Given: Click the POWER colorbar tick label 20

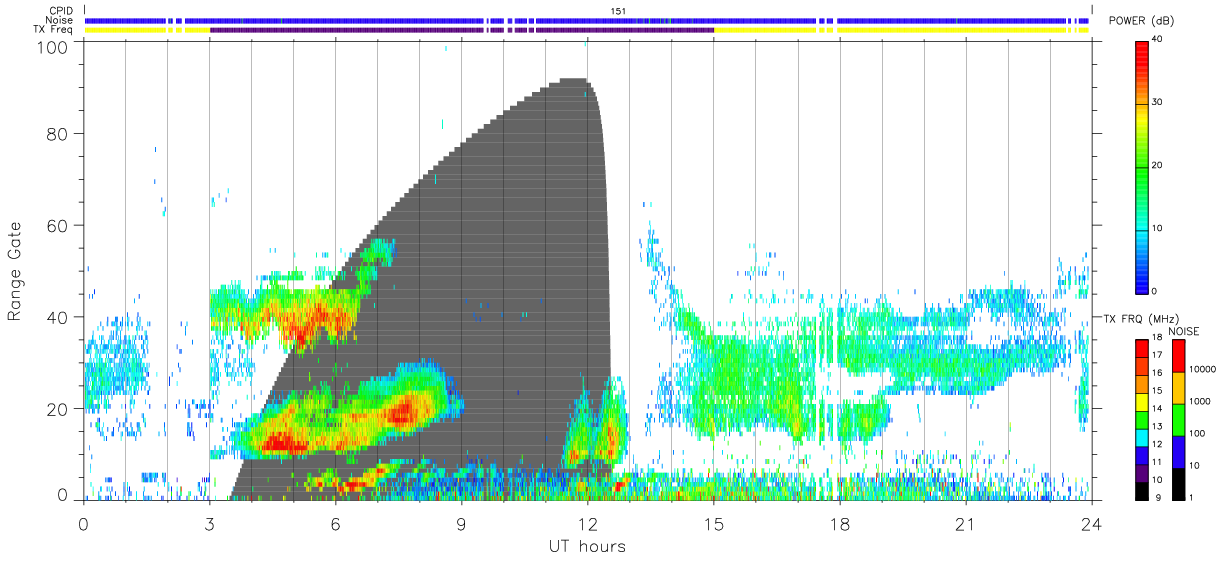Looking at the screenshot, I should pyautogui.click(x=1156, y=166).
